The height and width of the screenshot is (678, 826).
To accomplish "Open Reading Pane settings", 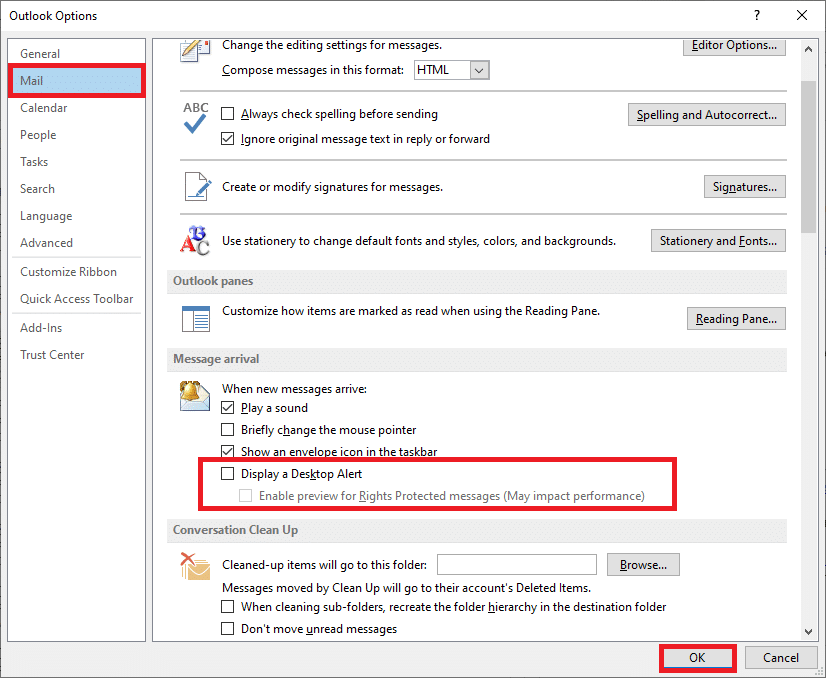I will 736,319.
